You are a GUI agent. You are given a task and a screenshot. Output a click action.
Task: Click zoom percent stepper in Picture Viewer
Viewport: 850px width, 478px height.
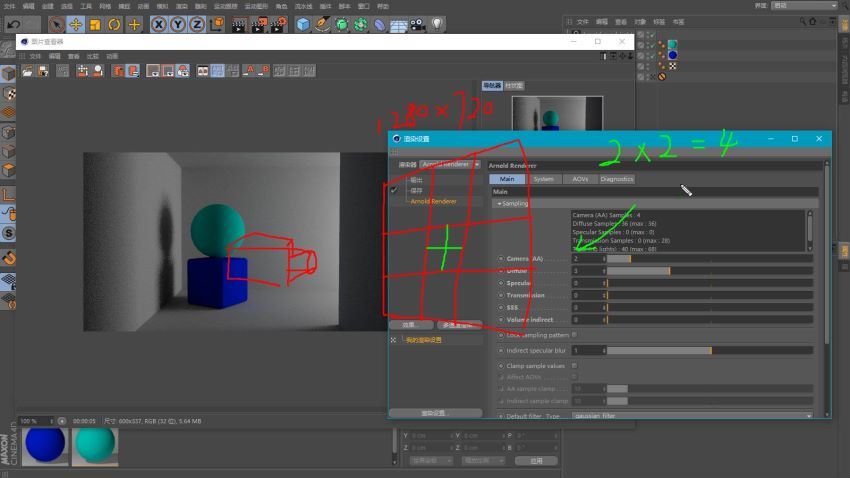coord(51,421)
